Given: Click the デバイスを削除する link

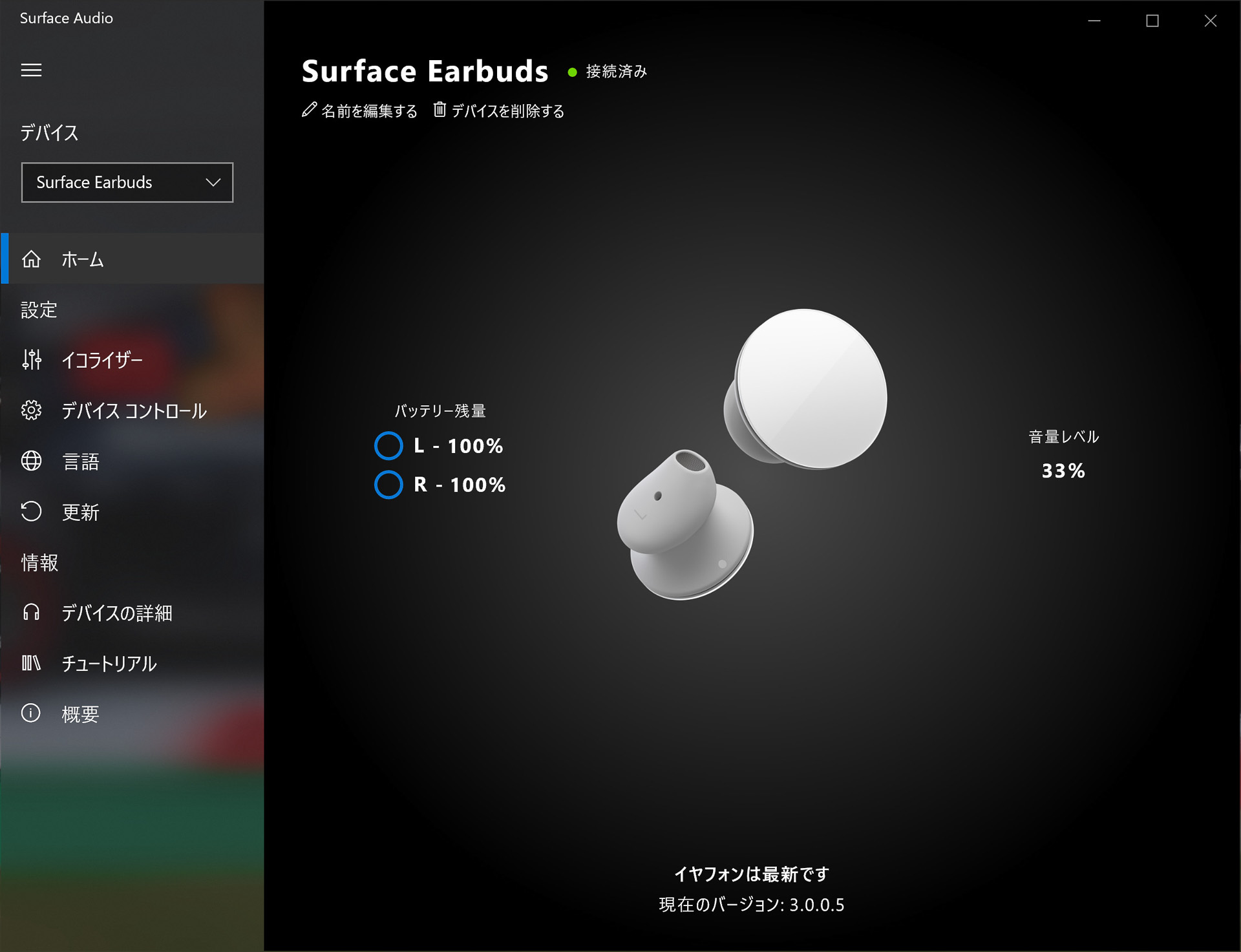Looking at the screenshot, I should (507, 111).
